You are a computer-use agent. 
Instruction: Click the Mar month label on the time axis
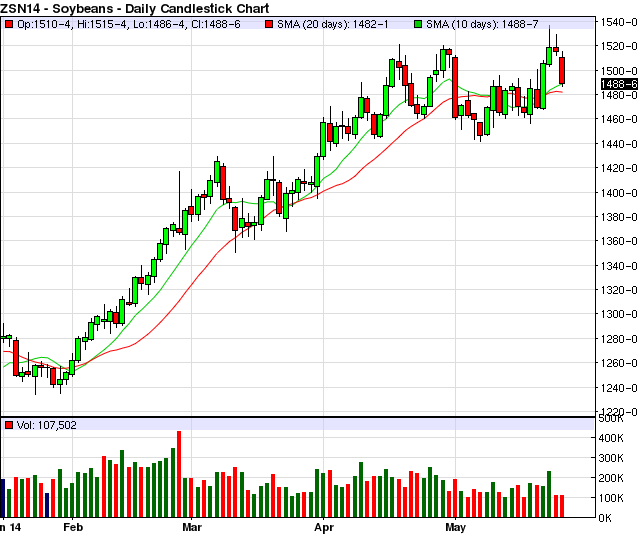pyautogui.click(x=192, y=527)
